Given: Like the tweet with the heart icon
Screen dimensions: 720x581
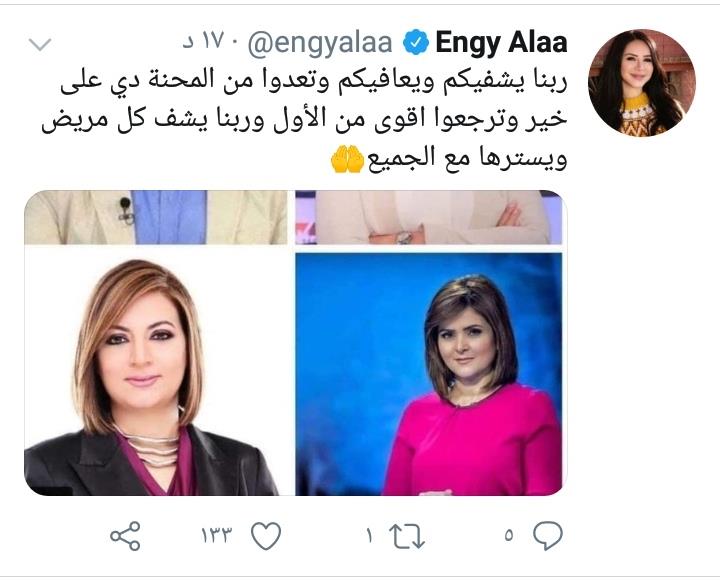Looking at the screenshot, I should [x=266, y=536].
